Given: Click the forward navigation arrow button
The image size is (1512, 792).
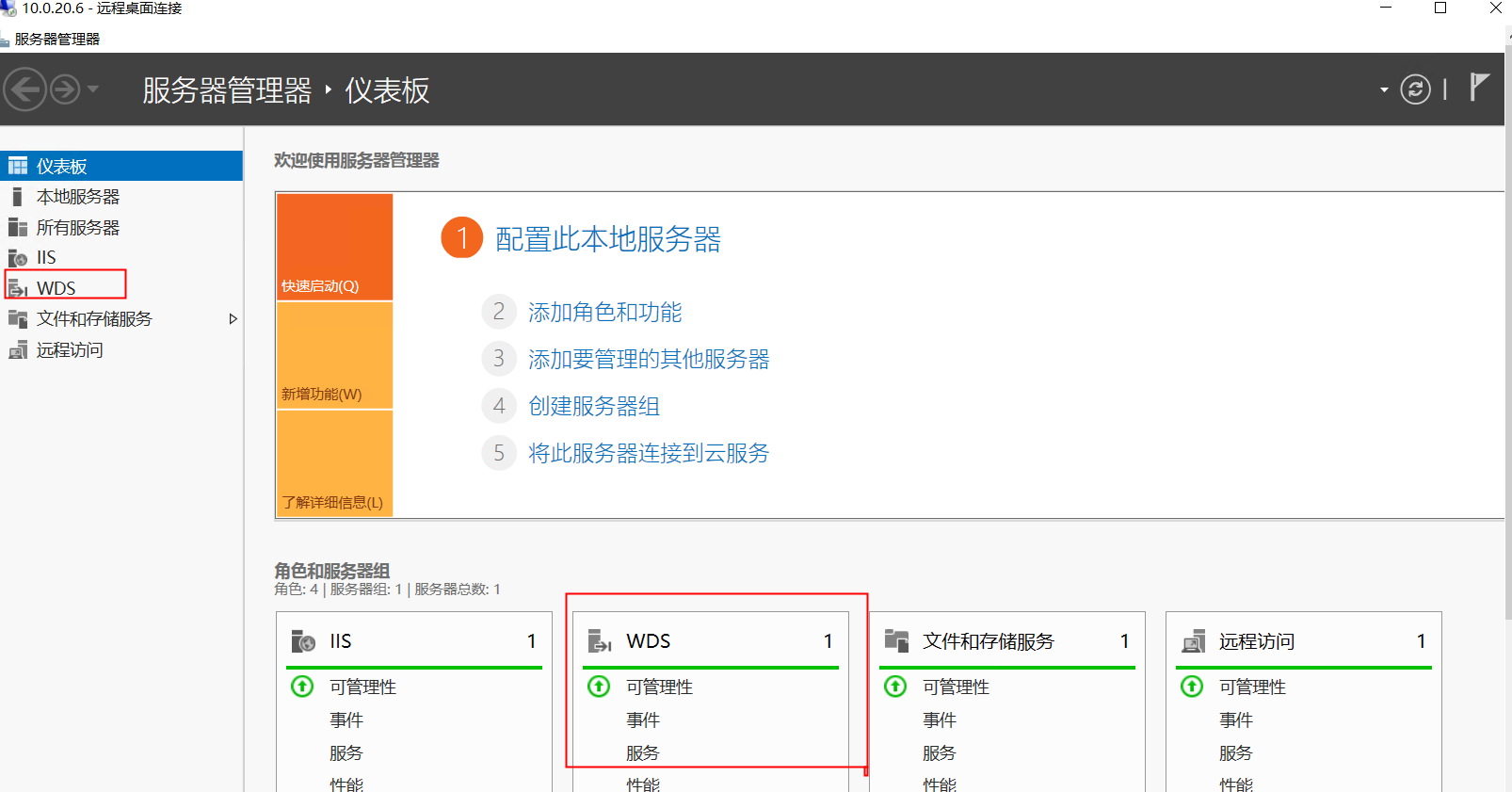Looking at the screenshot, I should coord(65,90).
